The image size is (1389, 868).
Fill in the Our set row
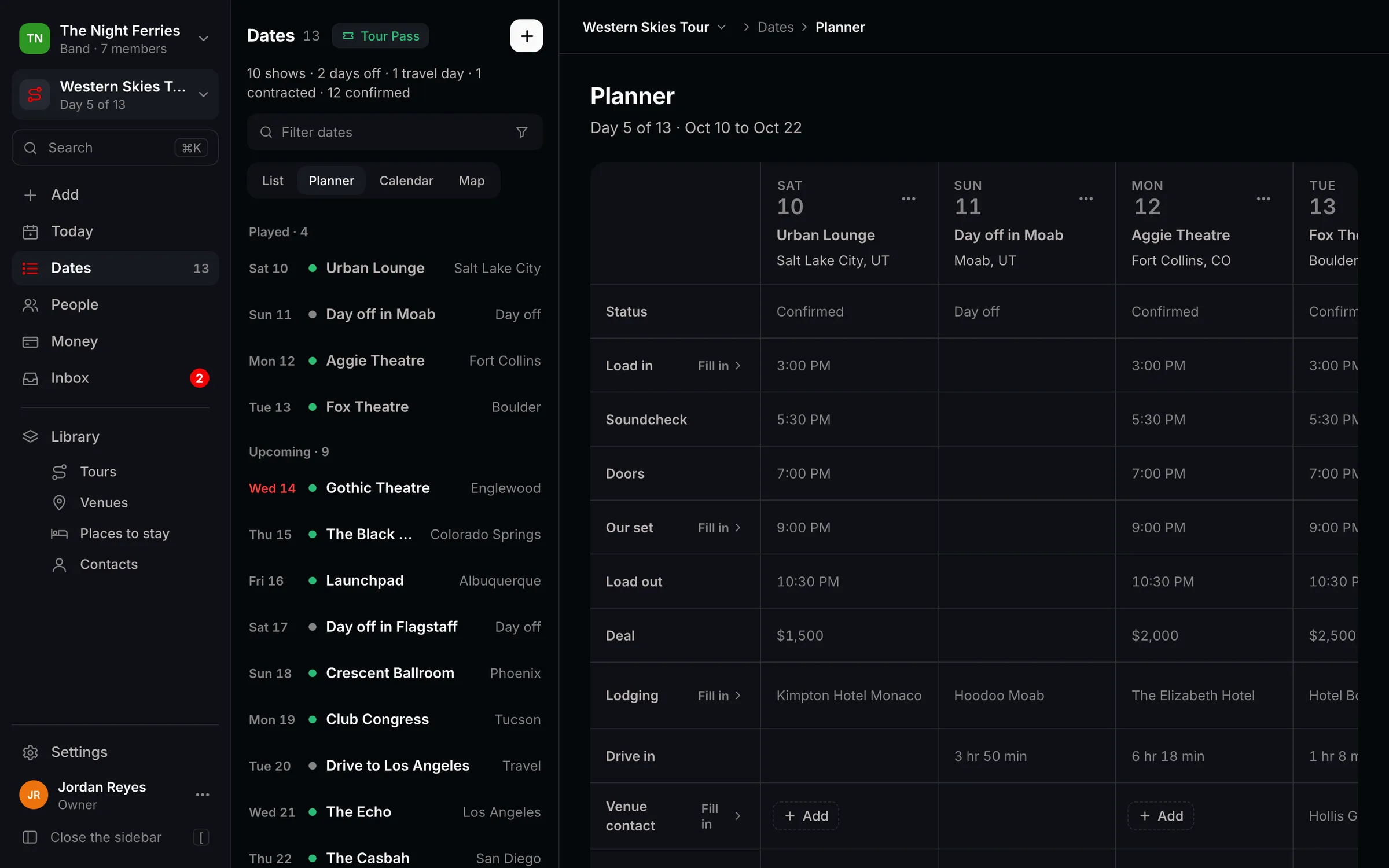tap(719, 528)
